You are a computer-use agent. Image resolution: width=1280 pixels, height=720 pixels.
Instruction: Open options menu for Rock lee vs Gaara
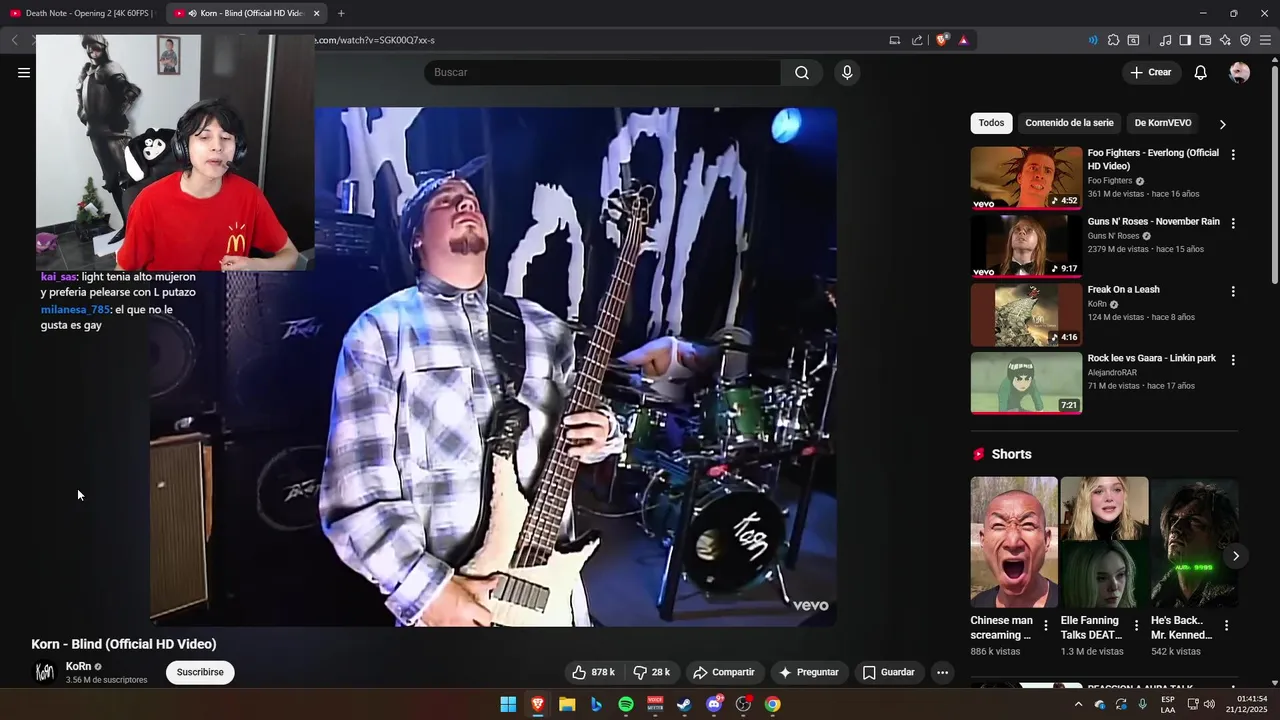point(1233,360)
